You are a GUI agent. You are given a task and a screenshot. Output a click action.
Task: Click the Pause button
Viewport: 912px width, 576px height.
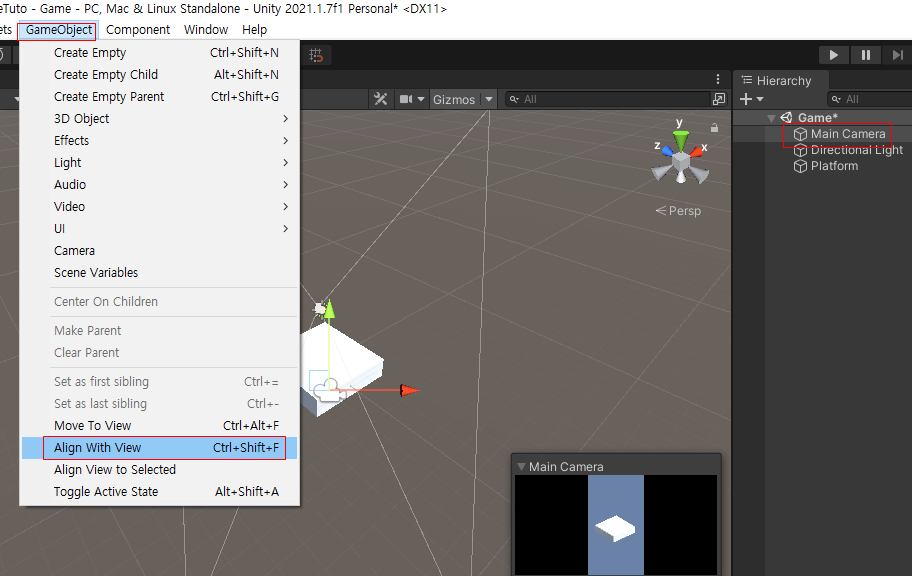click(865, 55)
